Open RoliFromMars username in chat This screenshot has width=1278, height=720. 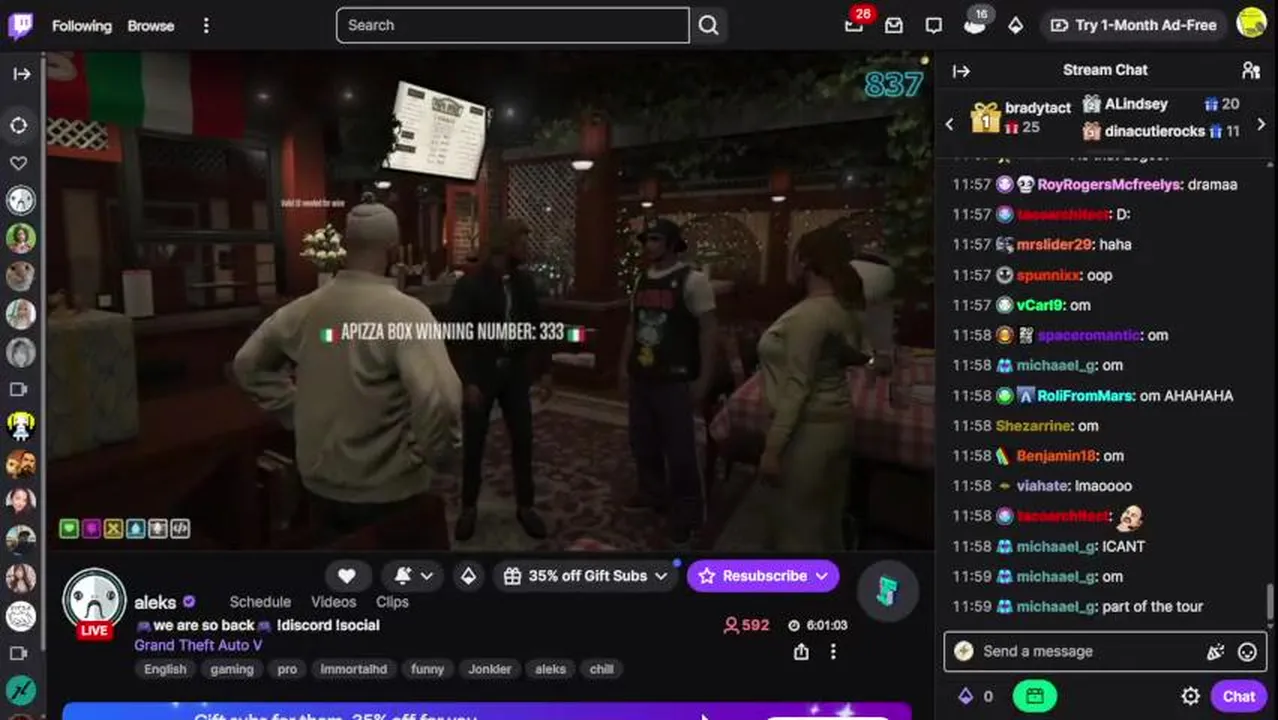click(1085, 396)
